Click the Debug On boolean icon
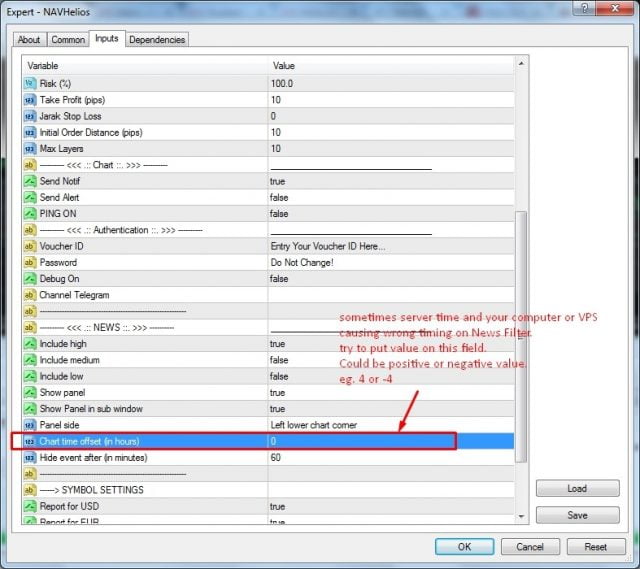The width and height of the screenshot is (640, 569). point(30,279)
